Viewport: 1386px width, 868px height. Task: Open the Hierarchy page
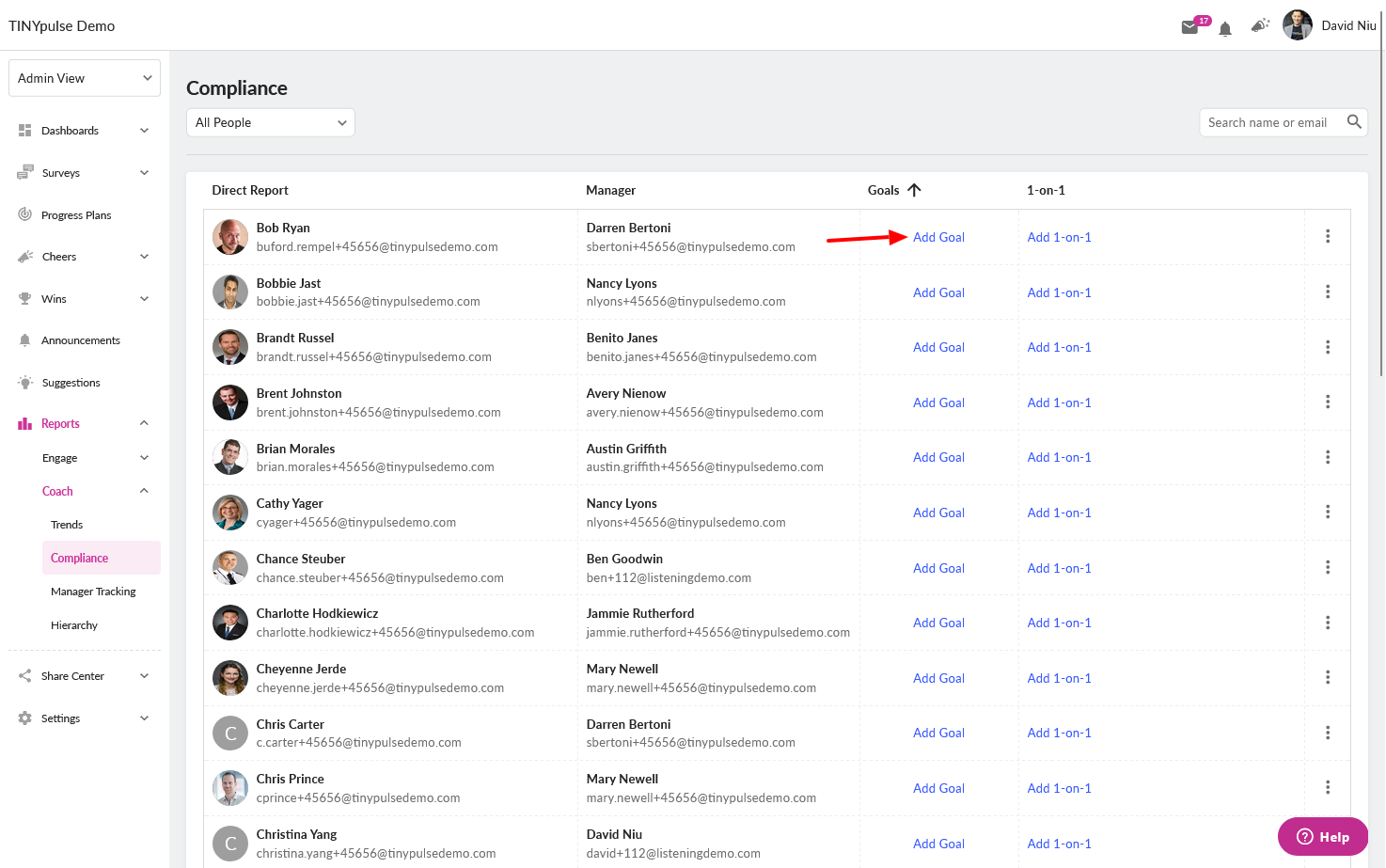[74, 625]
